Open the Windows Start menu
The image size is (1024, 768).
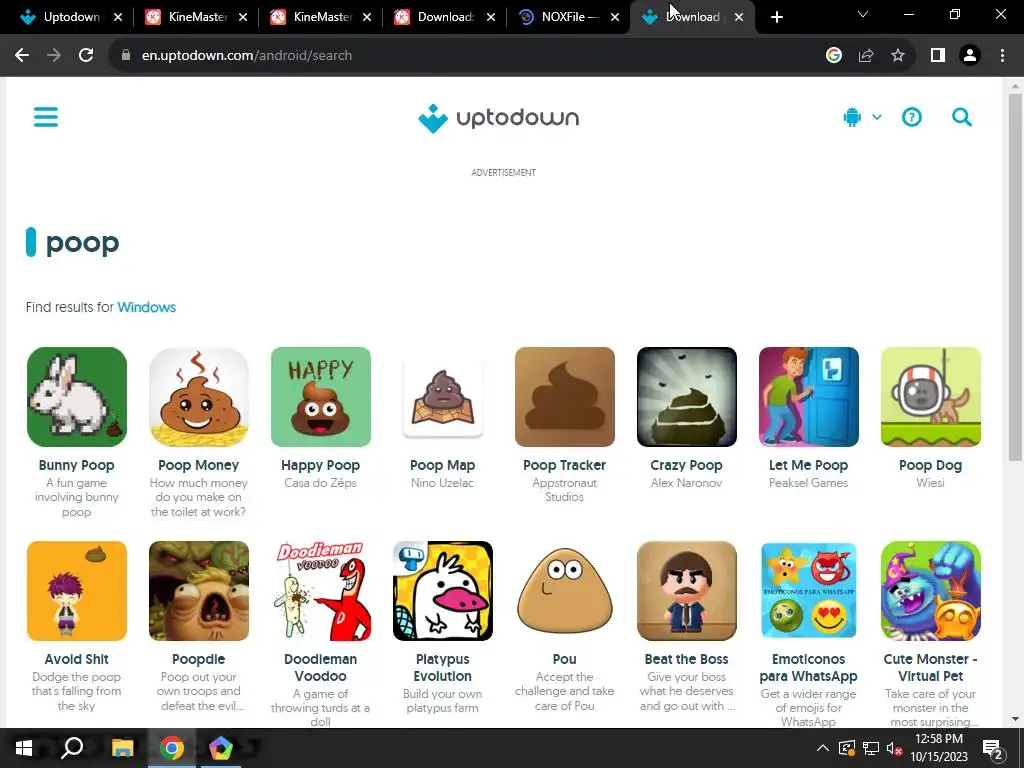(24, 748)
